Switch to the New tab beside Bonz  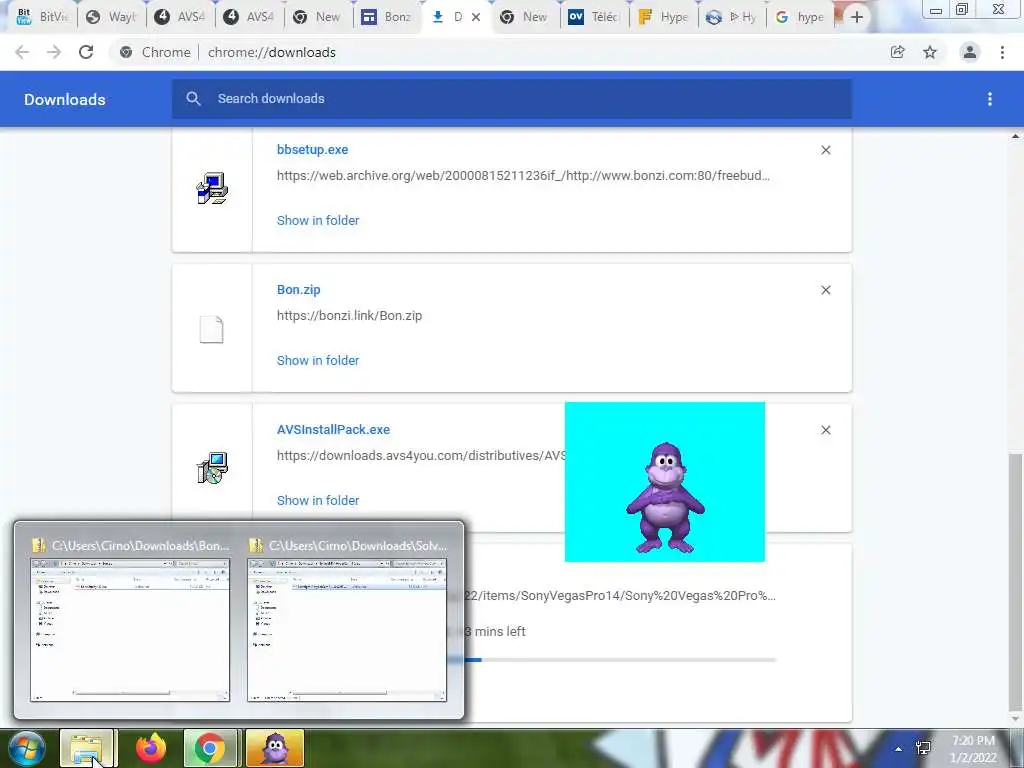coord(317,17)
